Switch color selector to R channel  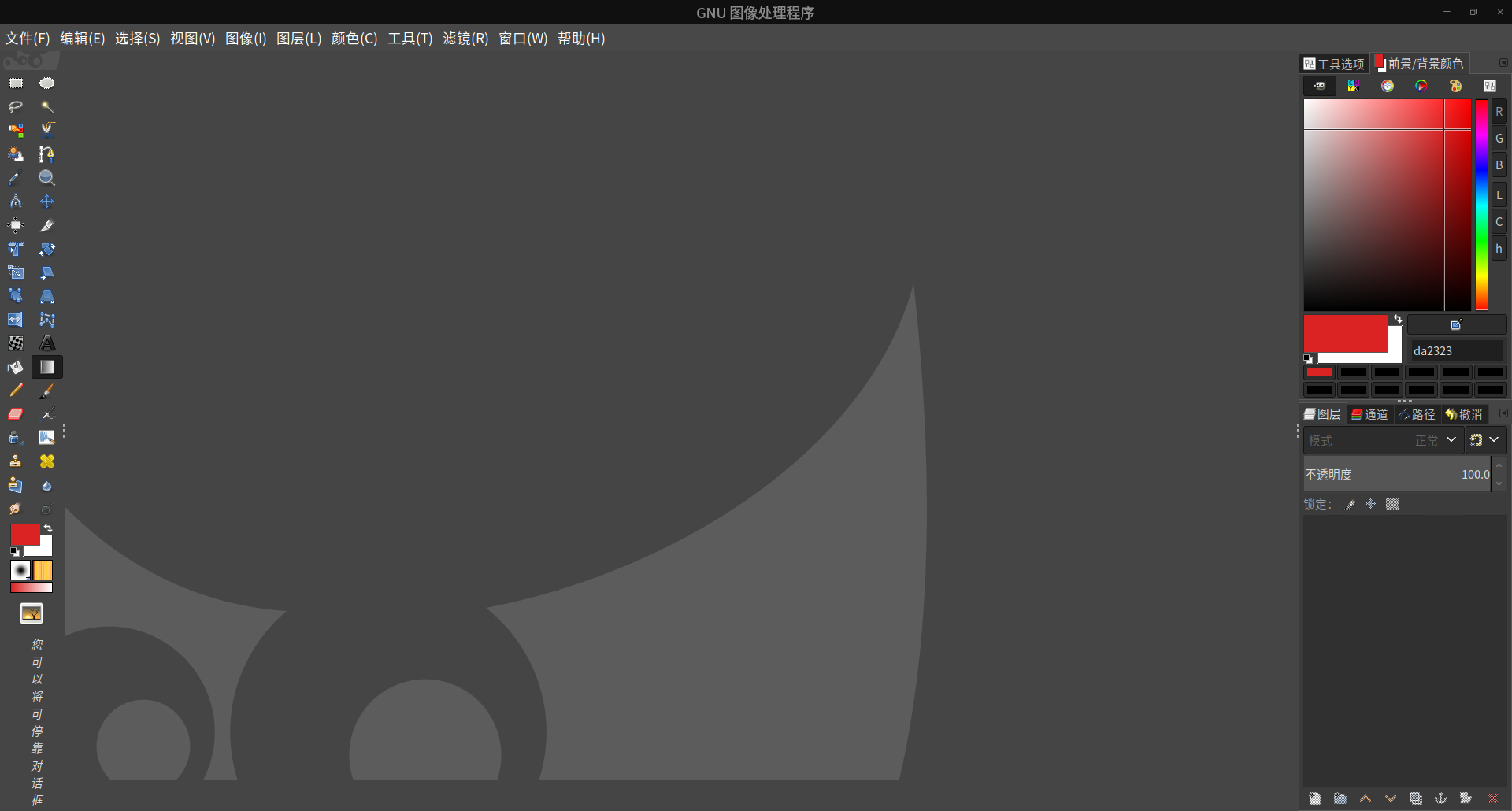1499,112
